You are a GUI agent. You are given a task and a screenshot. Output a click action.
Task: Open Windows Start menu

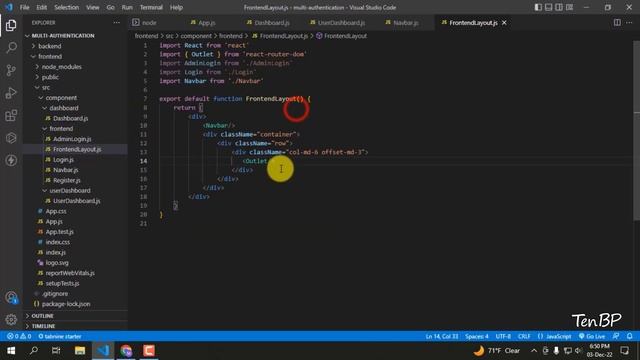(x=11, y=351)
